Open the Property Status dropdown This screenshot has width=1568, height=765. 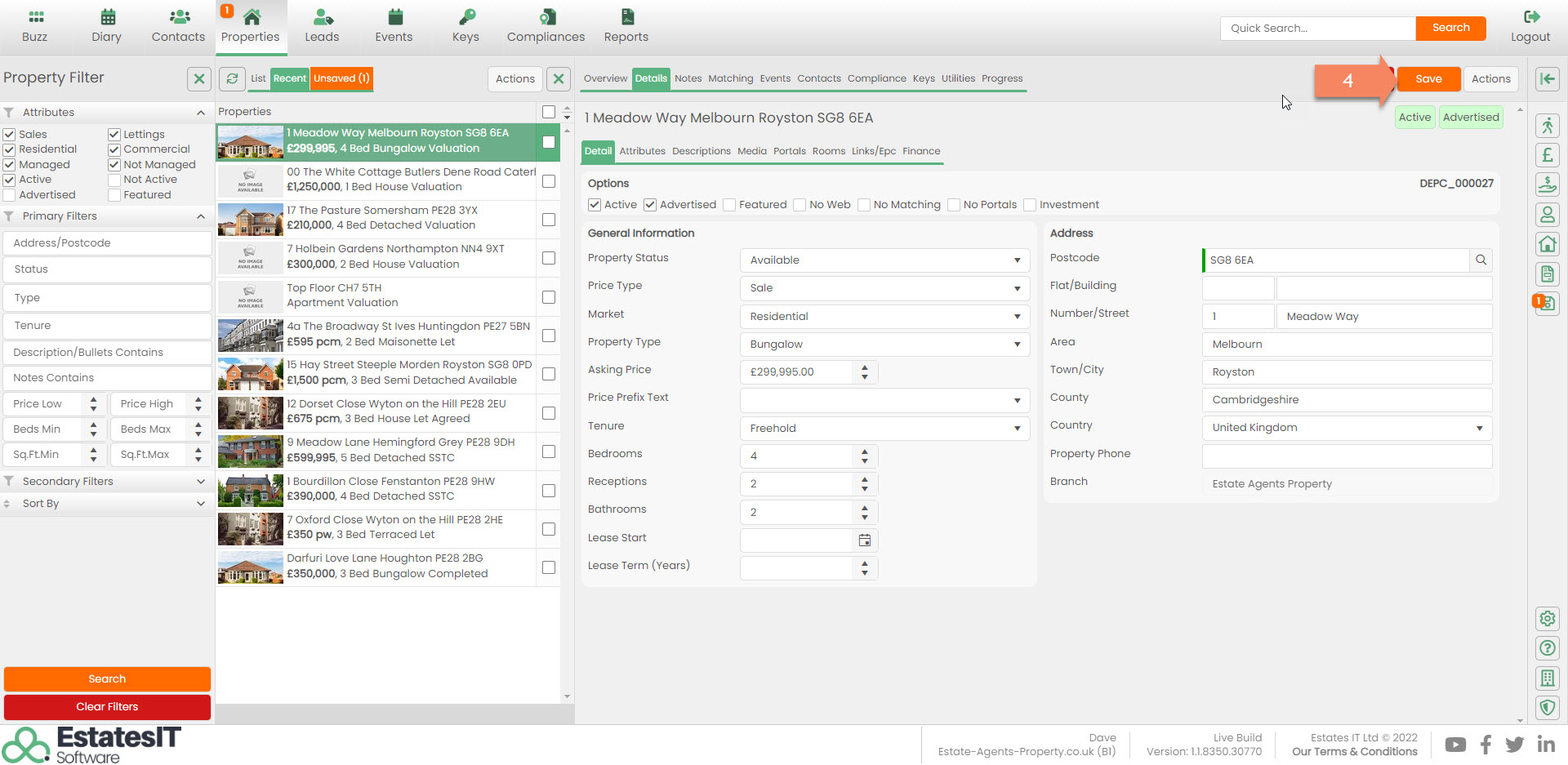pos(884,260)
